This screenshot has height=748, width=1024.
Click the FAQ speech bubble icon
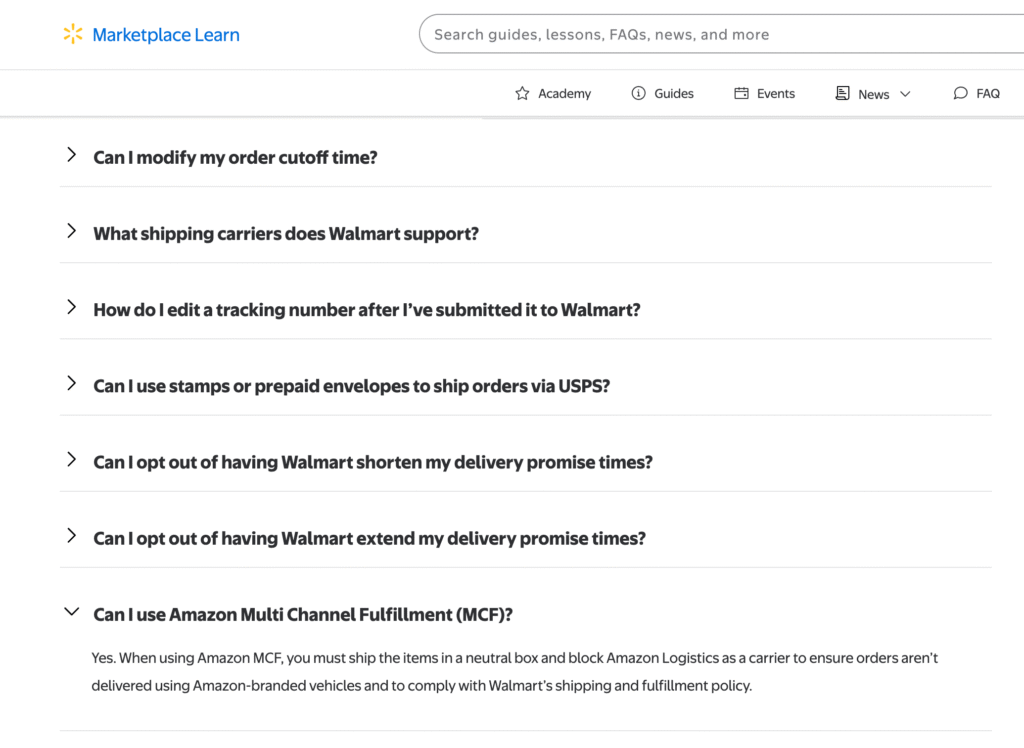click(960, 93)
